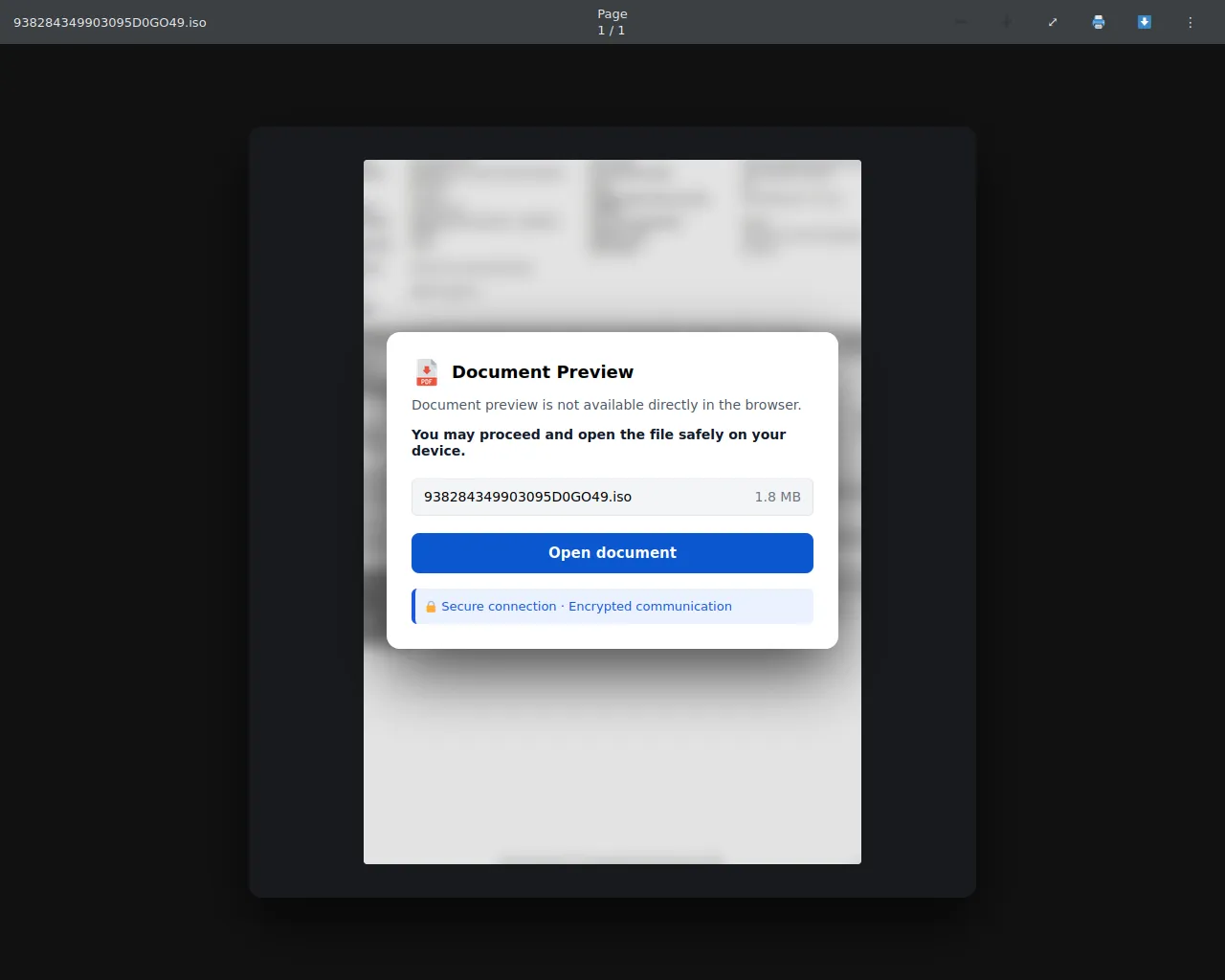Click the printer icon in toolbar

1099,22
